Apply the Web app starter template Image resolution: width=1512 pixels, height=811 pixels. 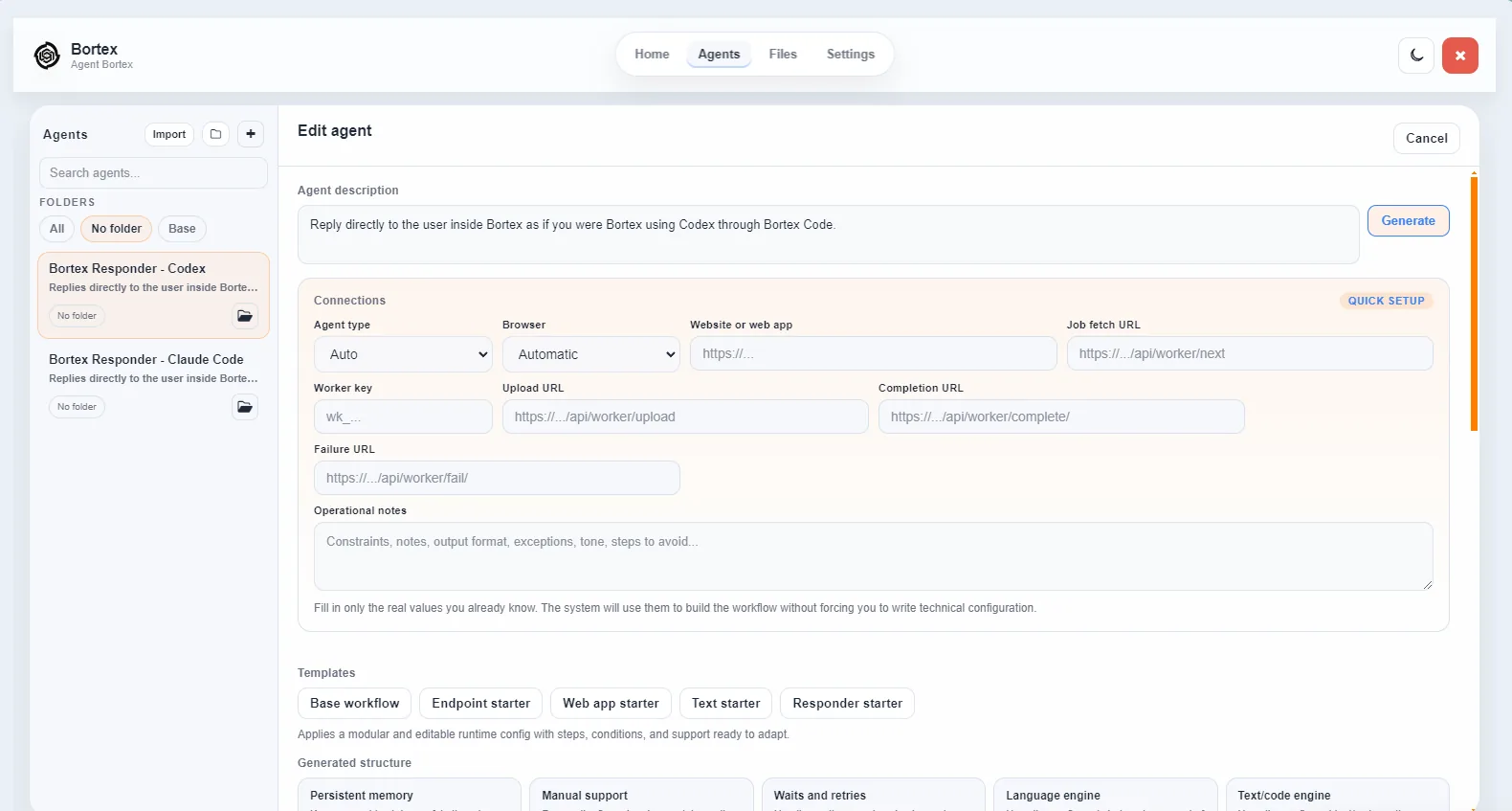tap(611, 703)
